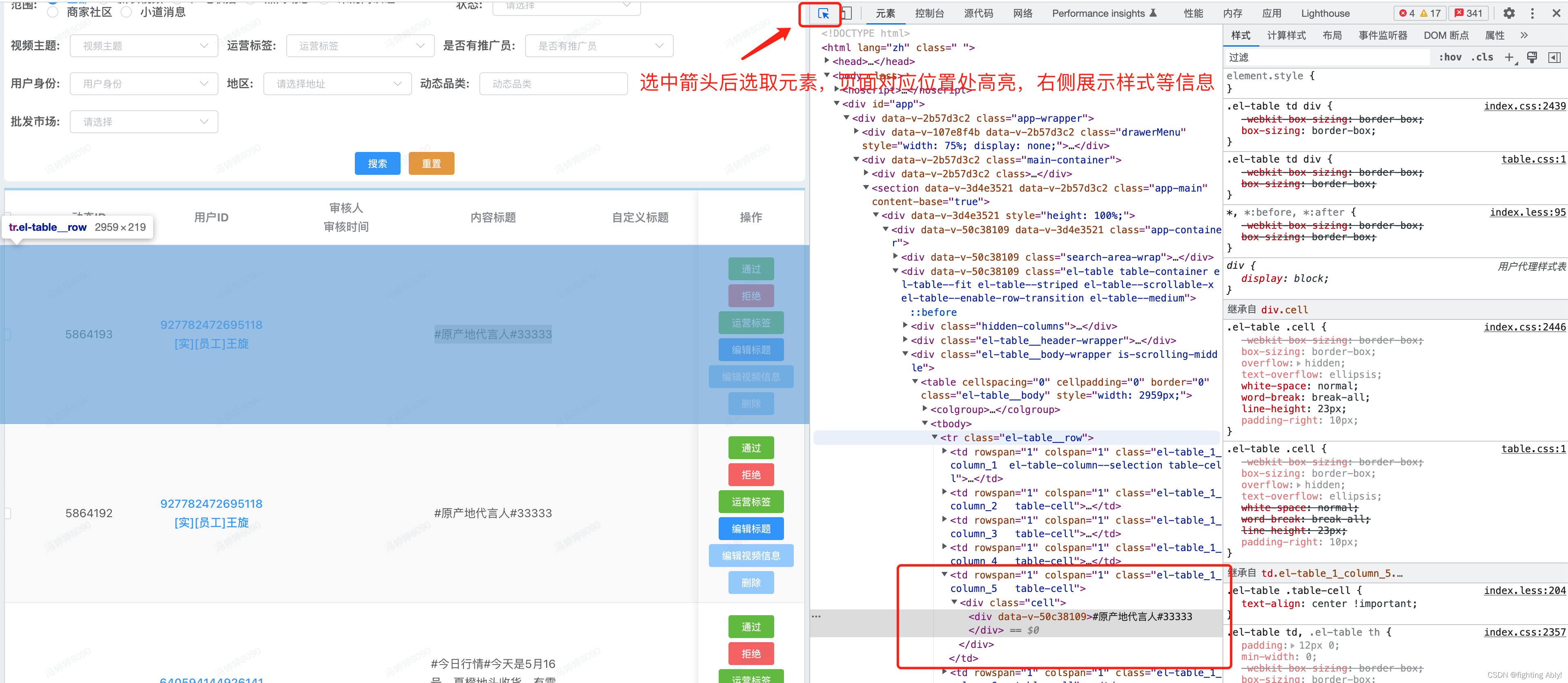The height and width of the screenshot is (683, 1568).
Task: Open the rendering emulation paintbrush icon
Action: coord(1532,57)
